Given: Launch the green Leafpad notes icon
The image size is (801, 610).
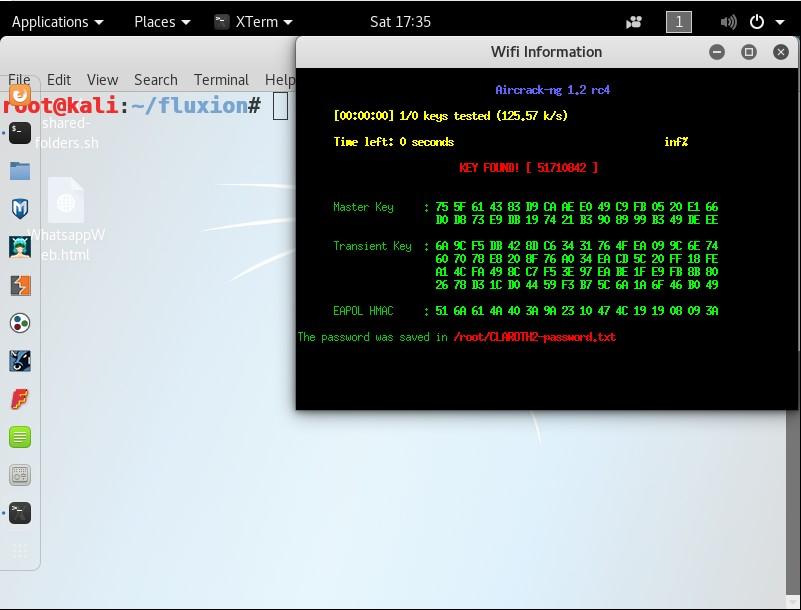Looking at the screenshot, I should pos(20,437).
